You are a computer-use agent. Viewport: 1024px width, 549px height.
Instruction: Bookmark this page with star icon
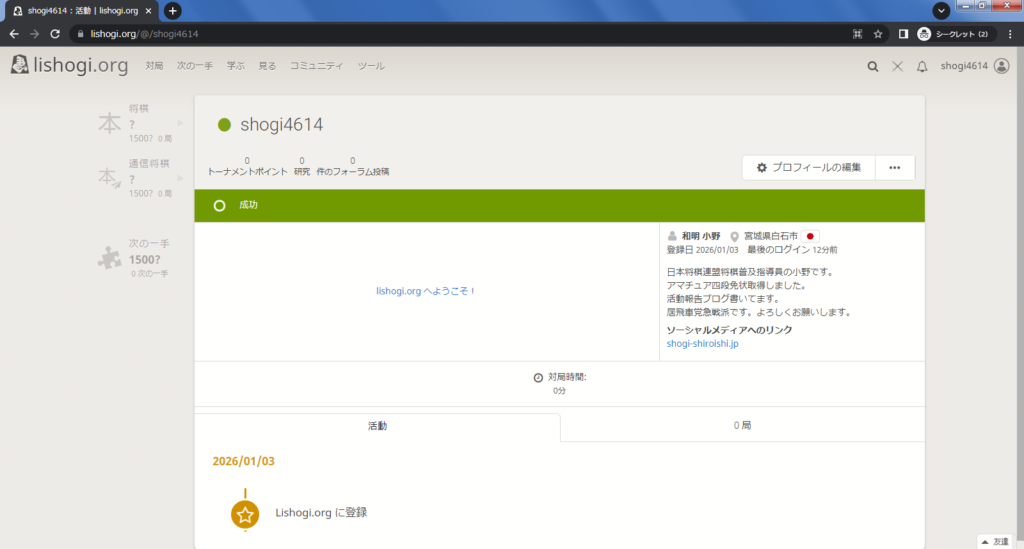(878, 34)
